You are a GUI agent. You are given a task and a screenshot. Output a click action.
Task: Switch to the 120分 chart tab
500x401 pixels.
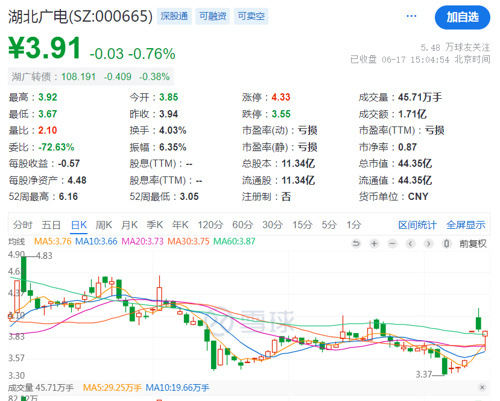pyautogui.click(x=210, y=225)
